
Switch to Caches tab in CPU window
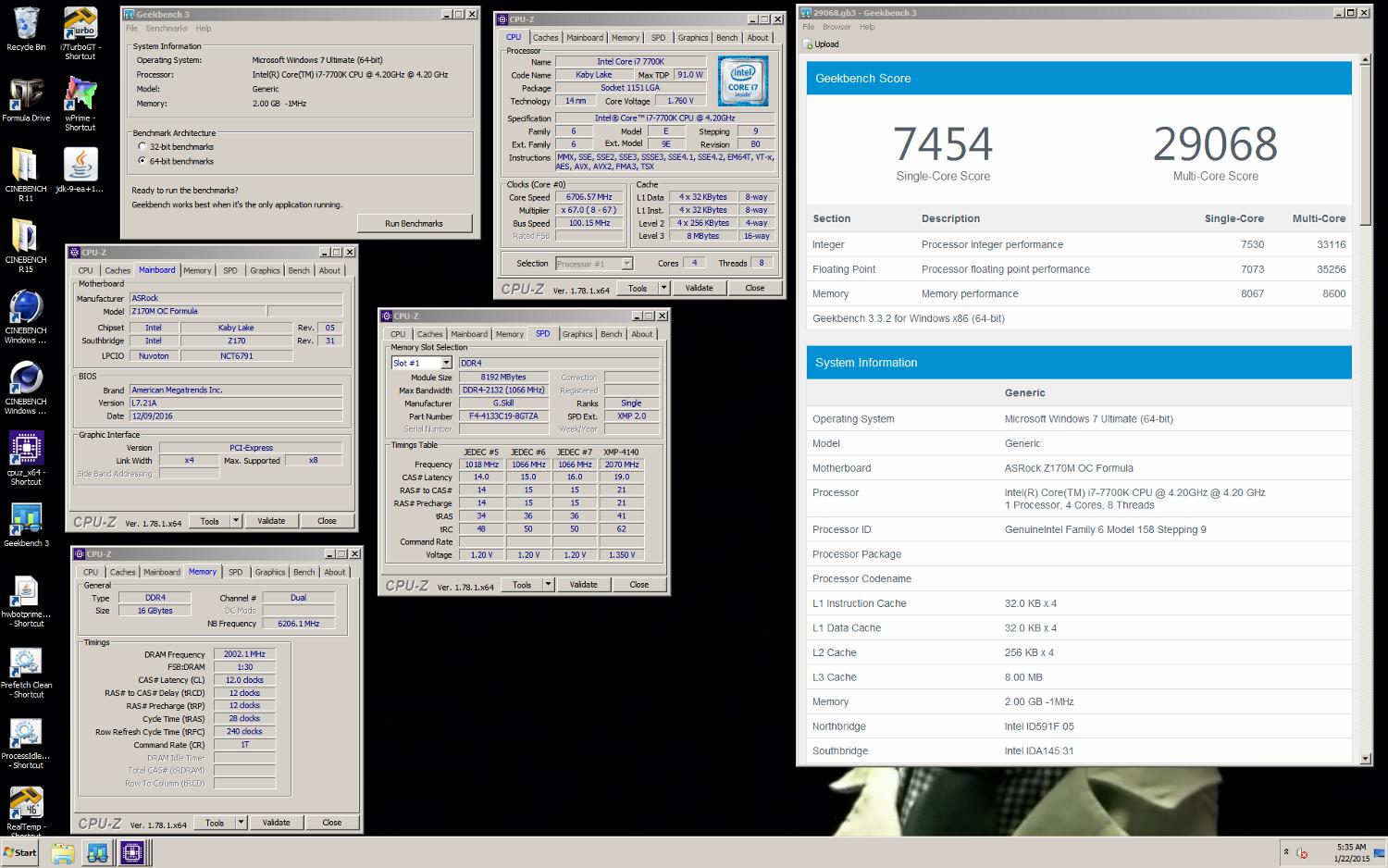[x=546, y=38]
